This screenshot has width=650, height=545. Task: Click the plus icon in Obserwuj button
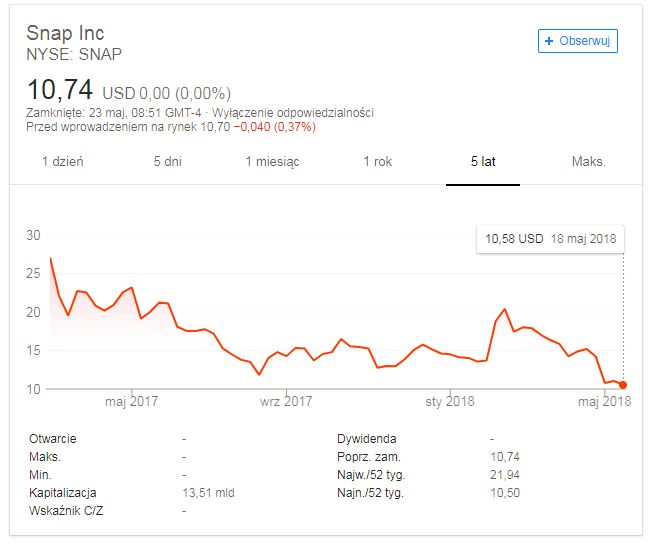(549, 41)
